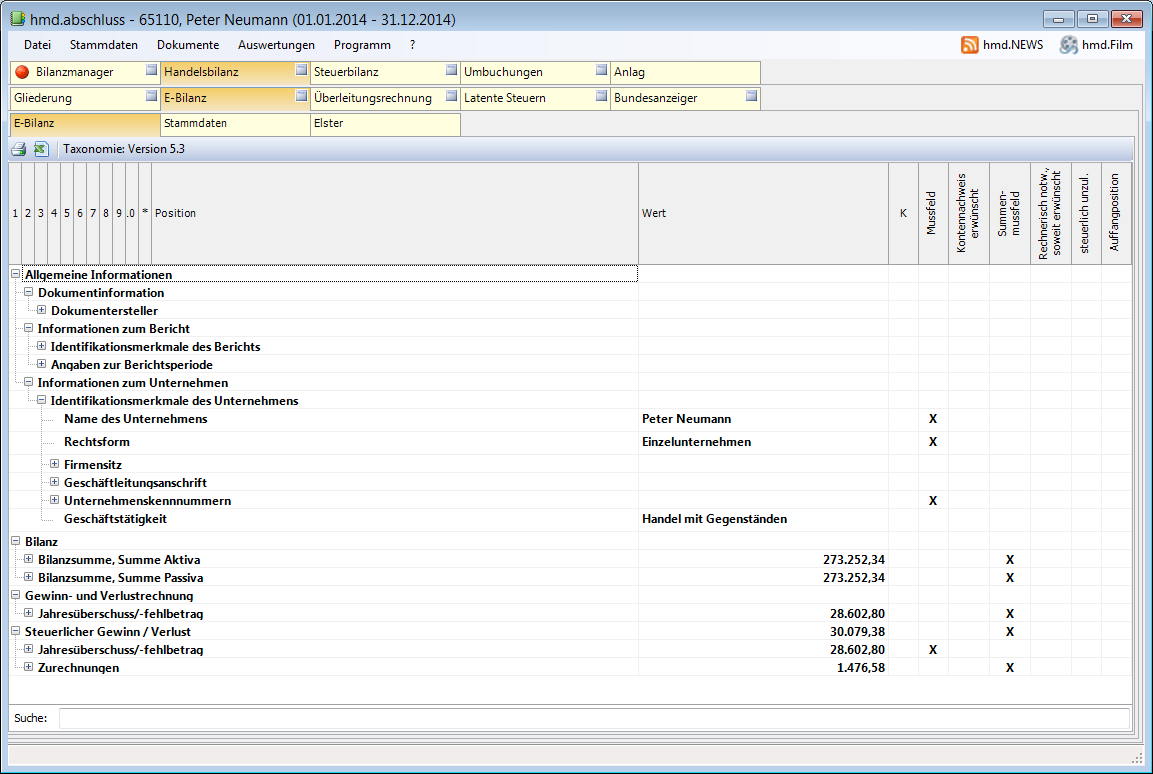1153x774 pixels.
Task: Collapse the Allgemeine Informationen section
Action: click(x=15, y=274)
